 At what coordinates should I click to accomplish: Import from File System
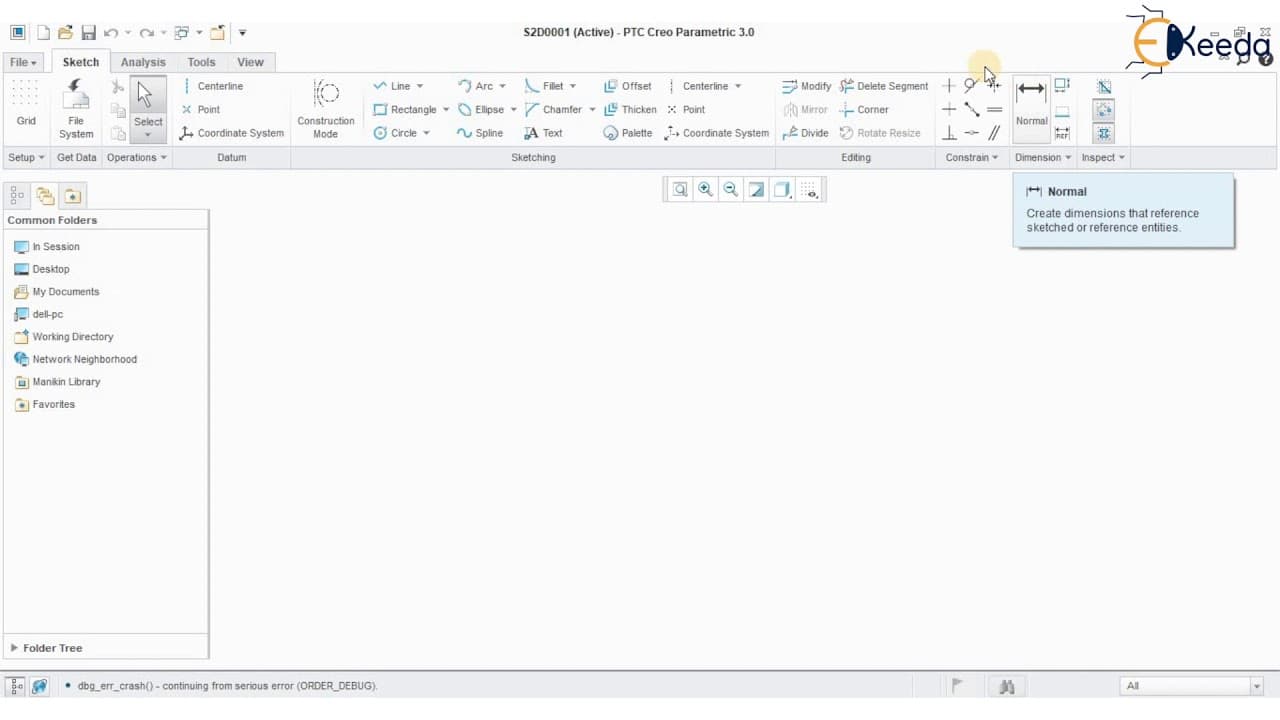coord(76,110)
